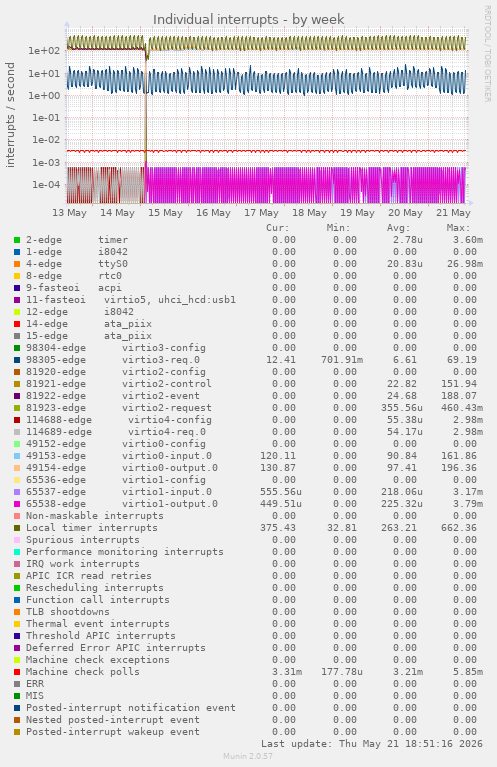Viewport: 497px width, 767px height.
Task: Click the orange swatch beside 4-edge ttyS0
Action: coord(17,264)
